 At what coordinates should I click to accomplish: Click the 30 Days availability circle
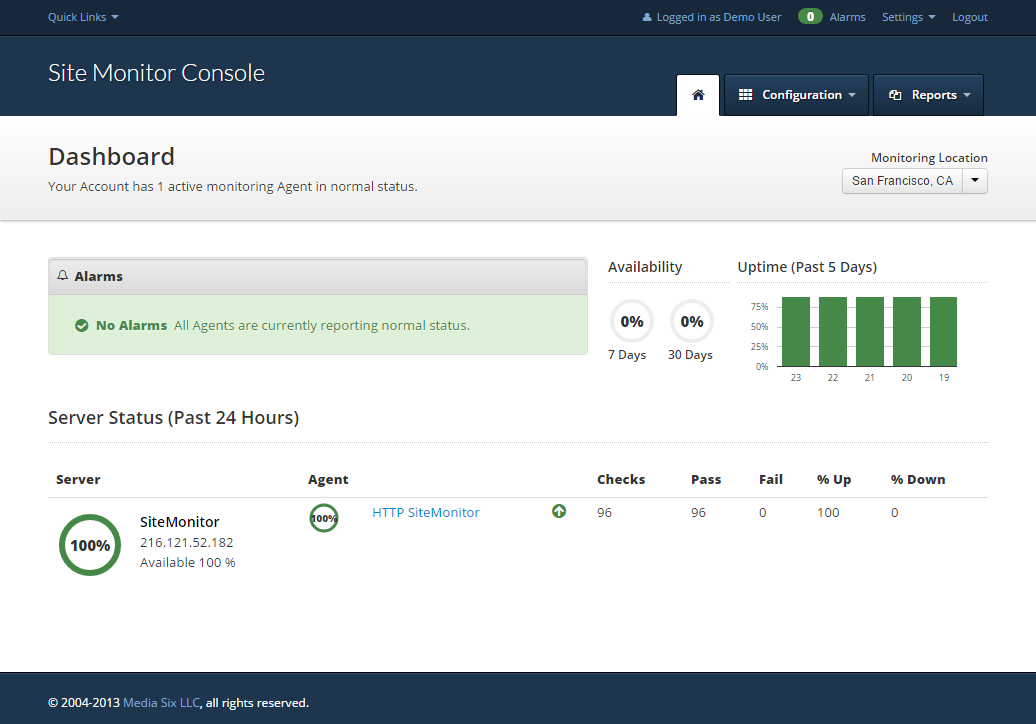coord(691,322)
